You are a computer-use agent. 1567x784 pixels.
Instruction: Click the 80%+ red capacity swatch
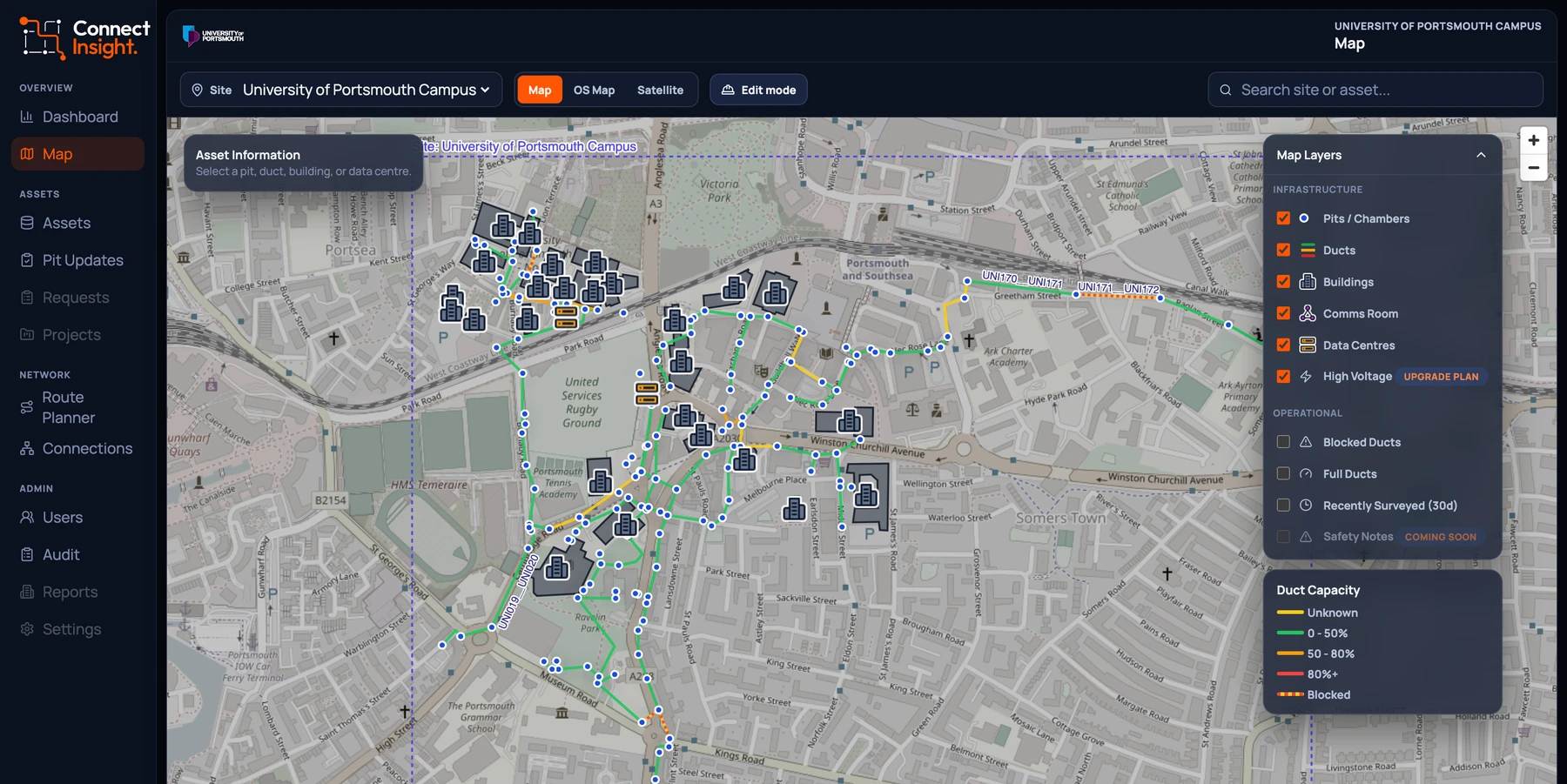point(1289,674)
